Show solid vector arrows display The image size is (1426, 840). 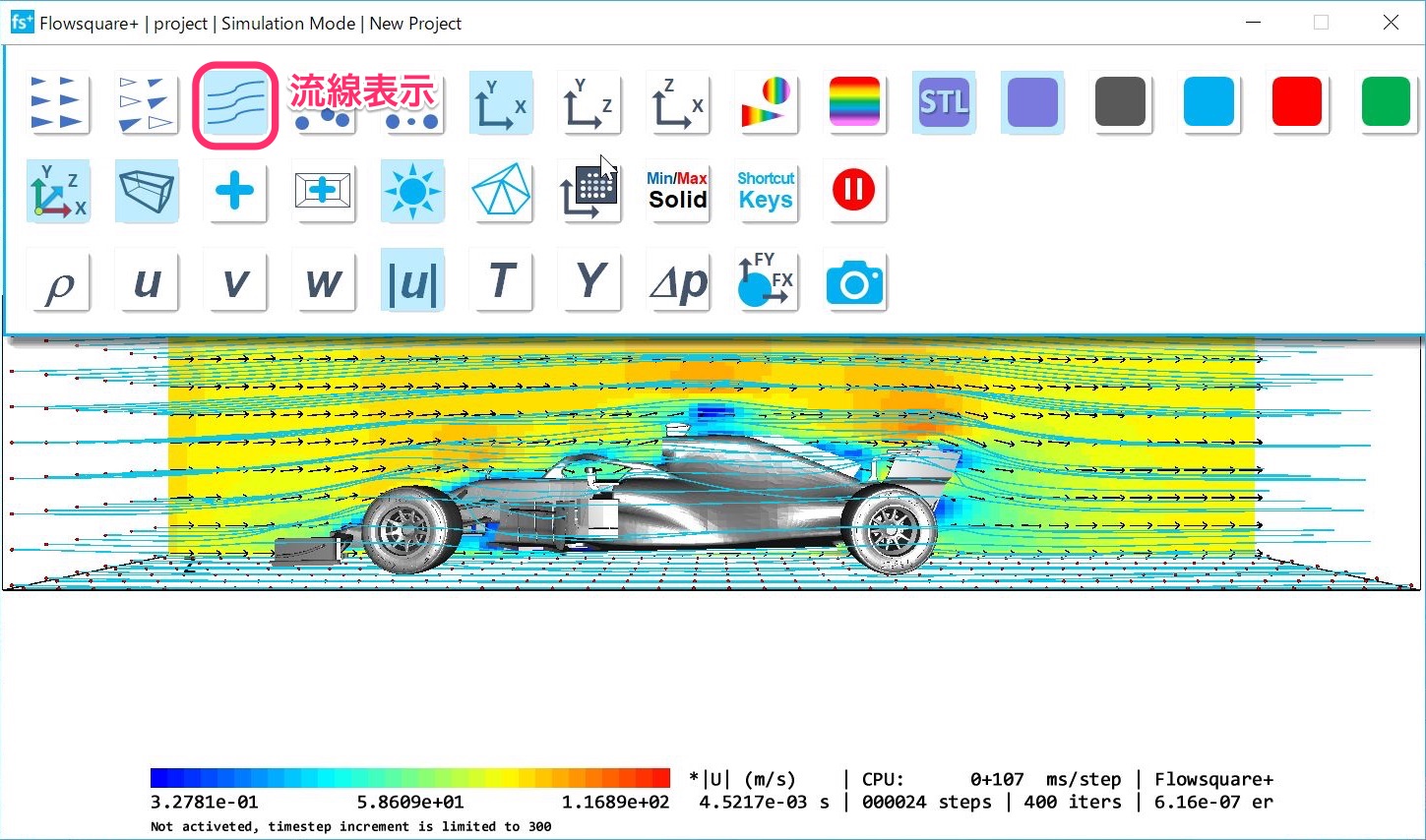[x=58, y=102]
